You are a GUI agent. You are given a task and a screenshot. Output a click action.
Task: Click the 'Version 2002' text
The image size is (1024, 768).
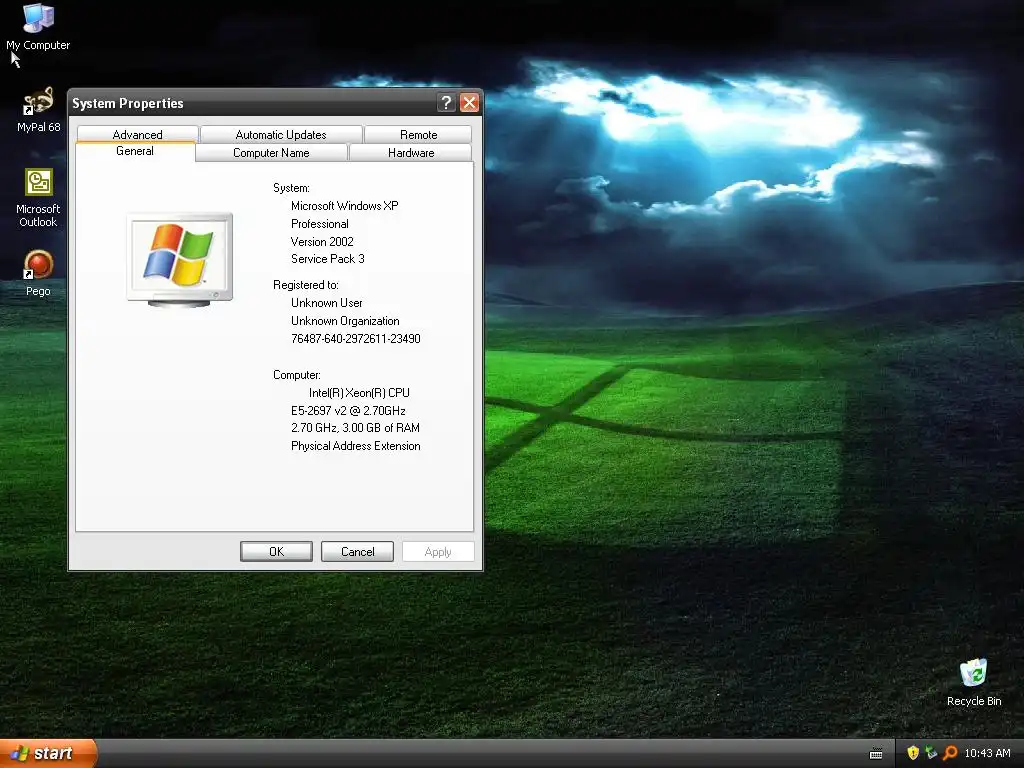pyautogui.click(x=322, y=242)
